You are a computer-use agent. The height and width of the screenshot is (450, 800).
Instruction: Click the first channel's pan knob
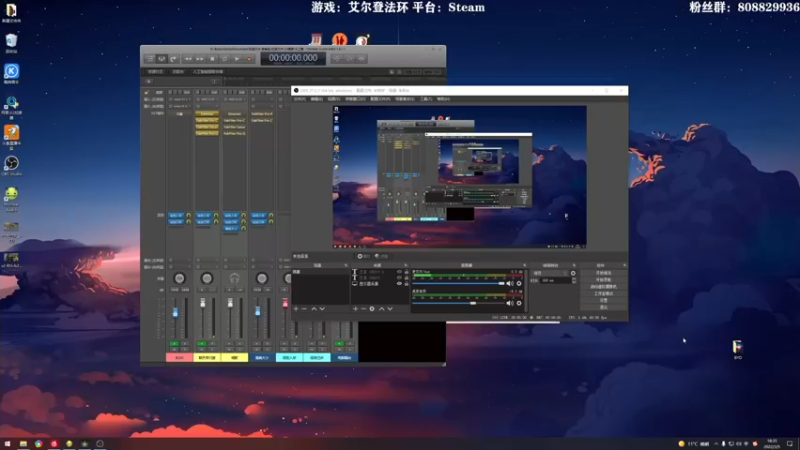tap(179, 278)
